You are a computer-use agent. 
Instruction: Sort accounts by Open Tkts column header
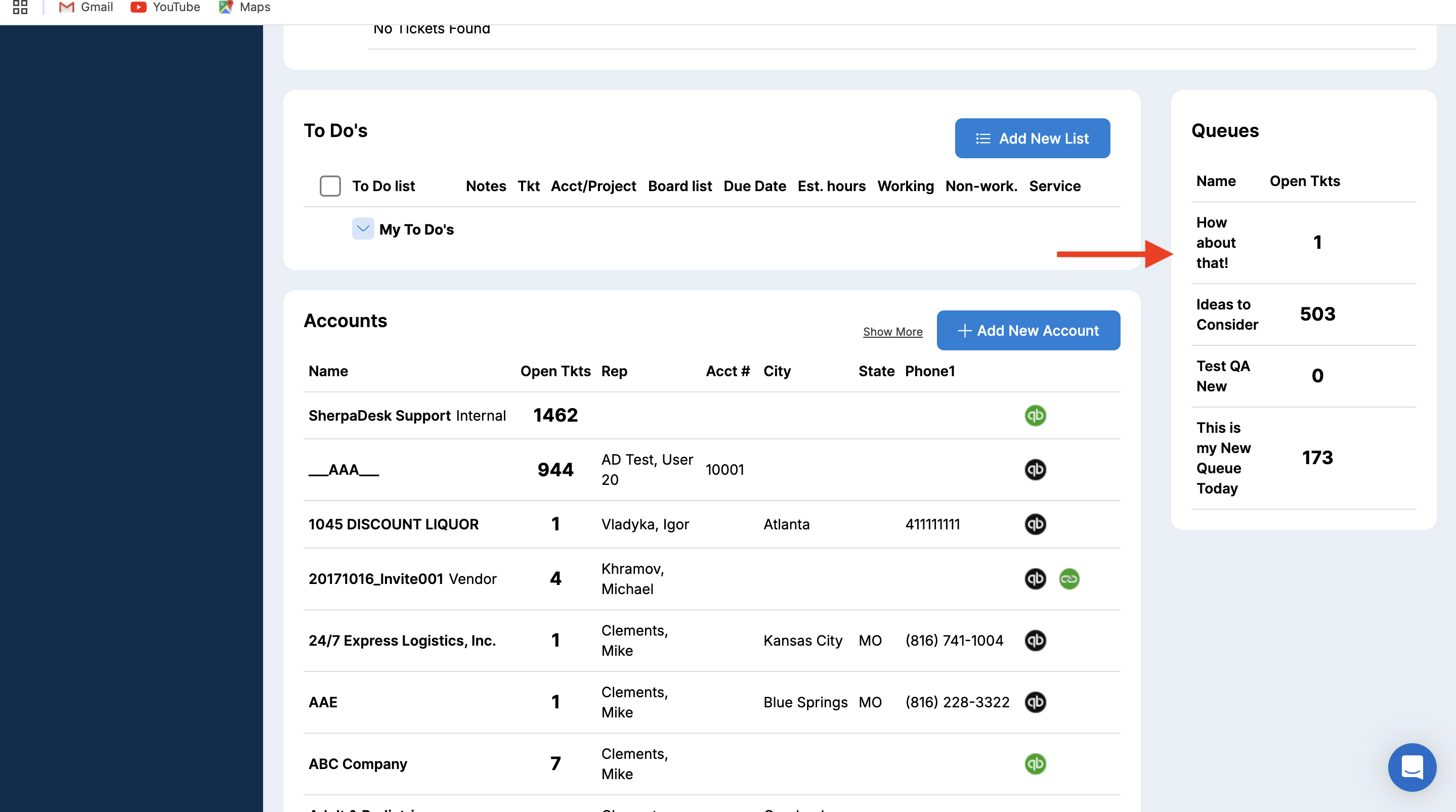tap(555, 371)
